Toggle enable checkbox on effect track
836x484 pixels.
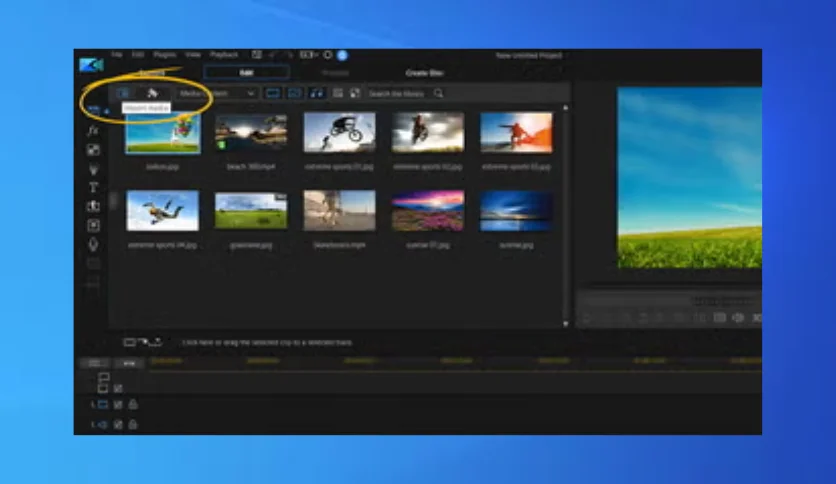pyautogui.click(x=118, y=388)
